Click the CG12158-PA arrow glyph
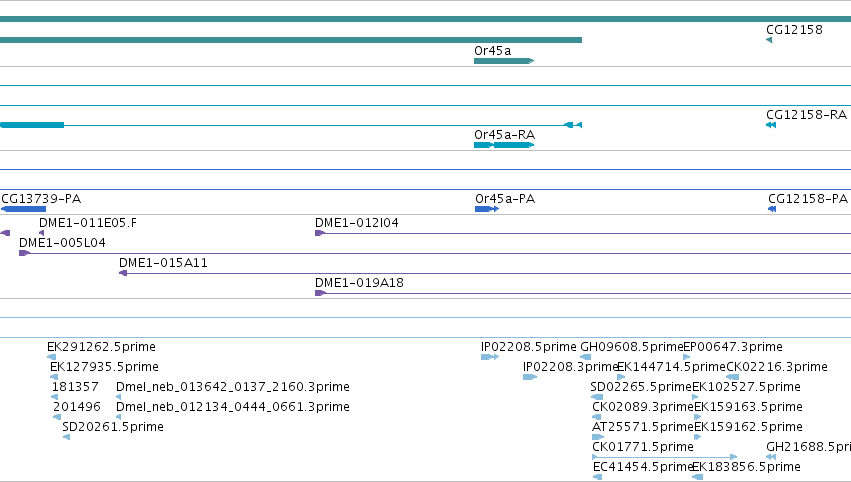The image size is (851, 482). click(x=772, y=209)
